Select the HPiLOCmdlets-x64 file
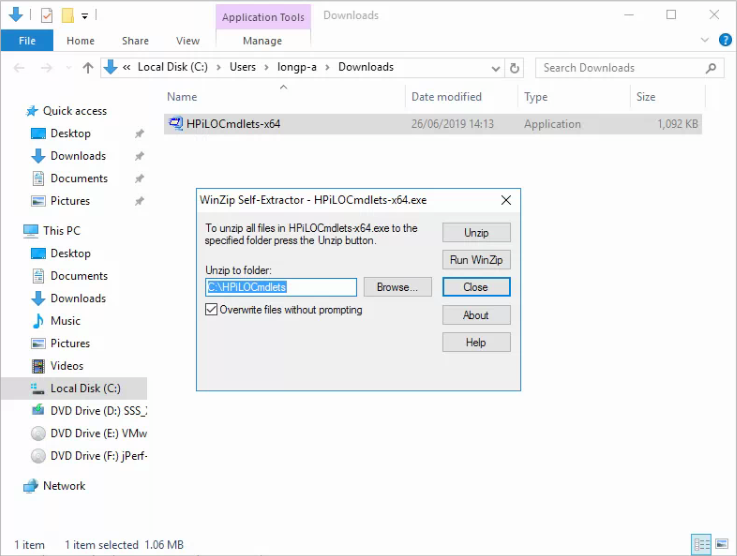 [x=432, y=124]
